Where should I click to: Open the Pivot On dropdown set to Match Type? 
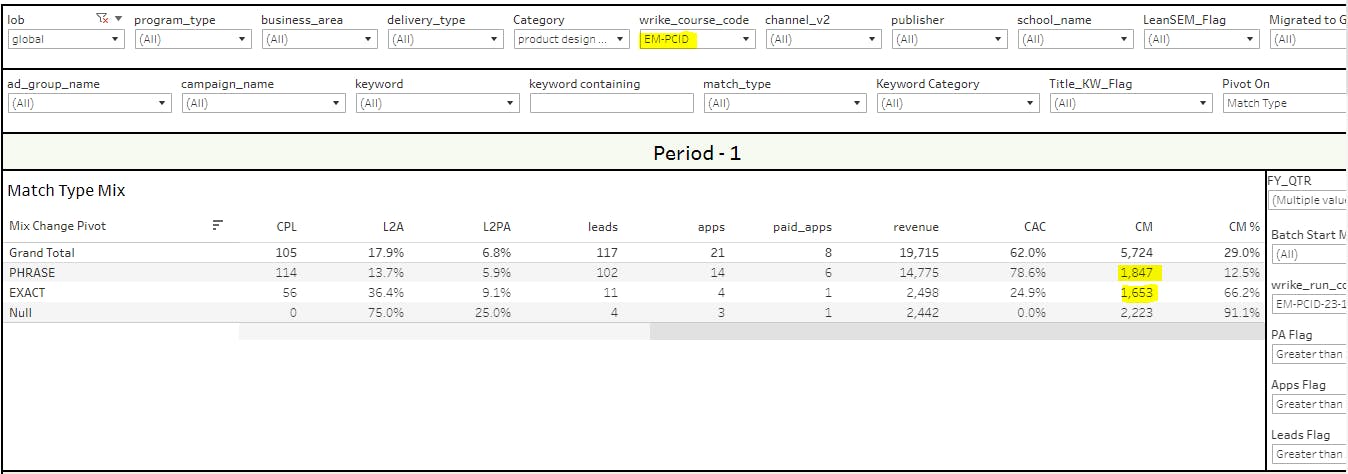click(x=1284, y=103)
